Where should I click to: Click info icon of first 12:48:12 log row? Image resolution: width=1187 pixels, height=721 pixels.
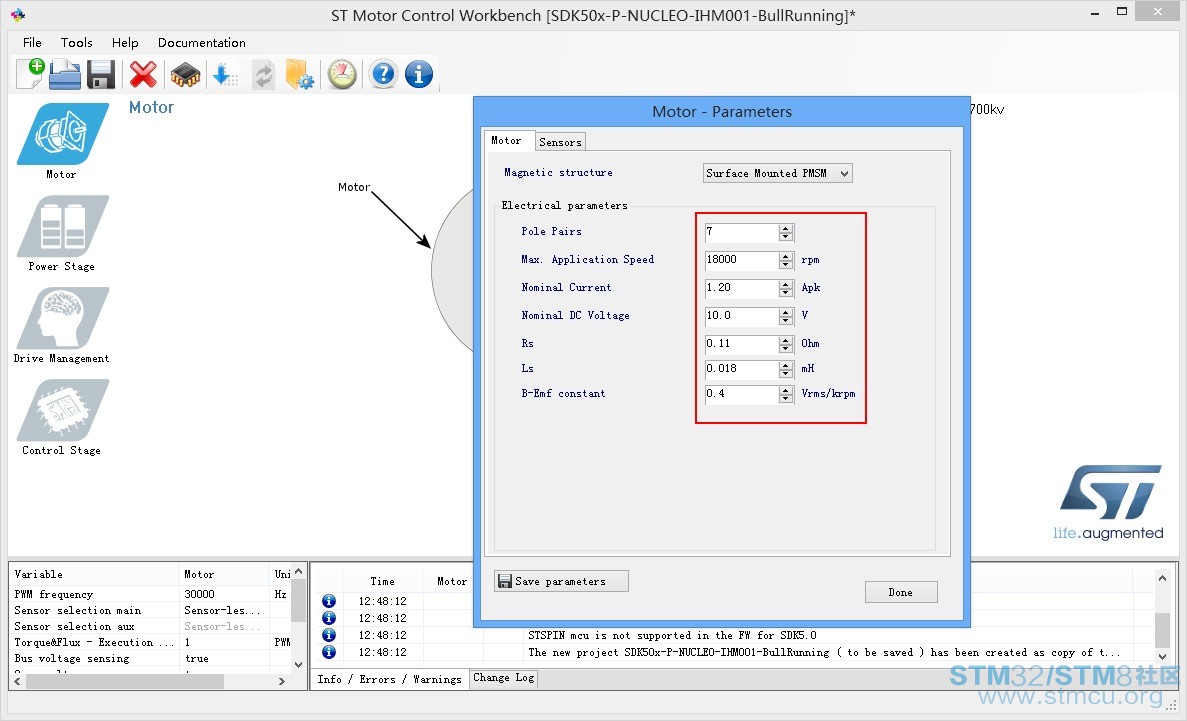point(329,601)
